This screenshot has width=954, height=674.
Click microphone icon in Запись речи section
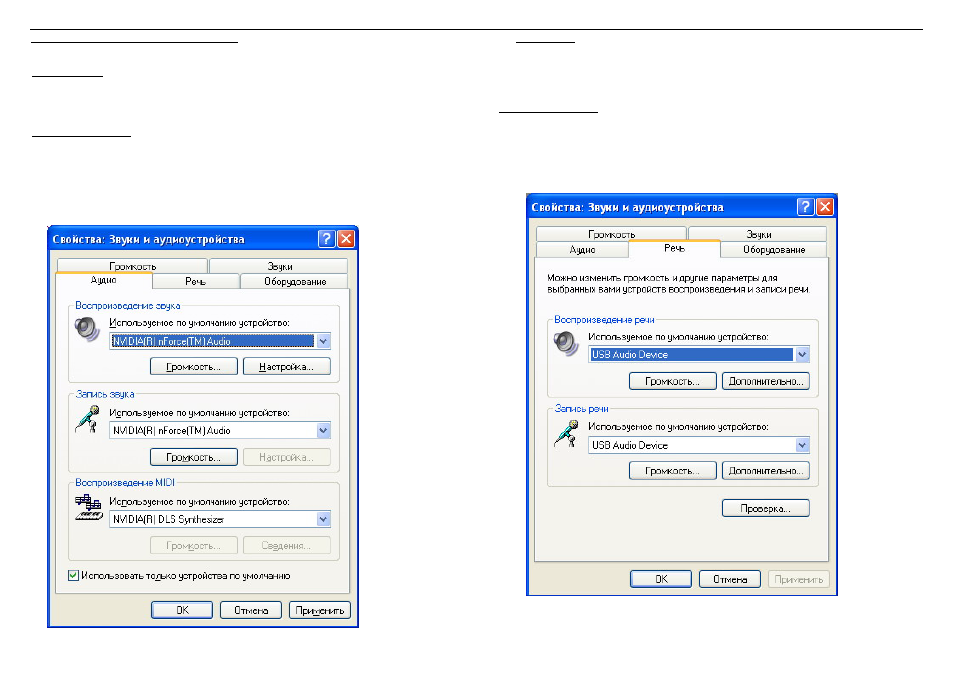[566, 434]
